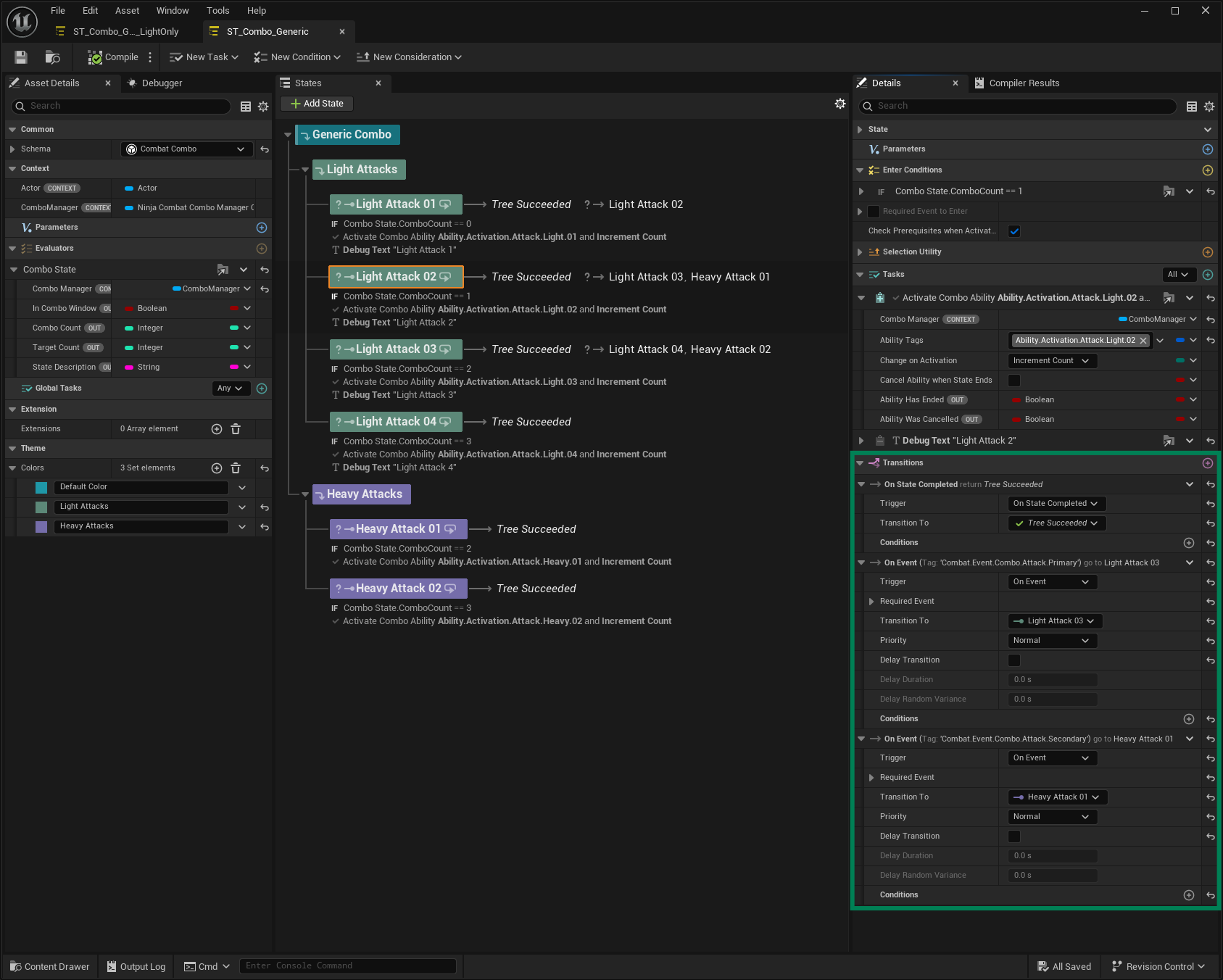Click the Heavy Attacks purple color swatch
This screenshot has height=980, width=1223.
click(41, 527)
